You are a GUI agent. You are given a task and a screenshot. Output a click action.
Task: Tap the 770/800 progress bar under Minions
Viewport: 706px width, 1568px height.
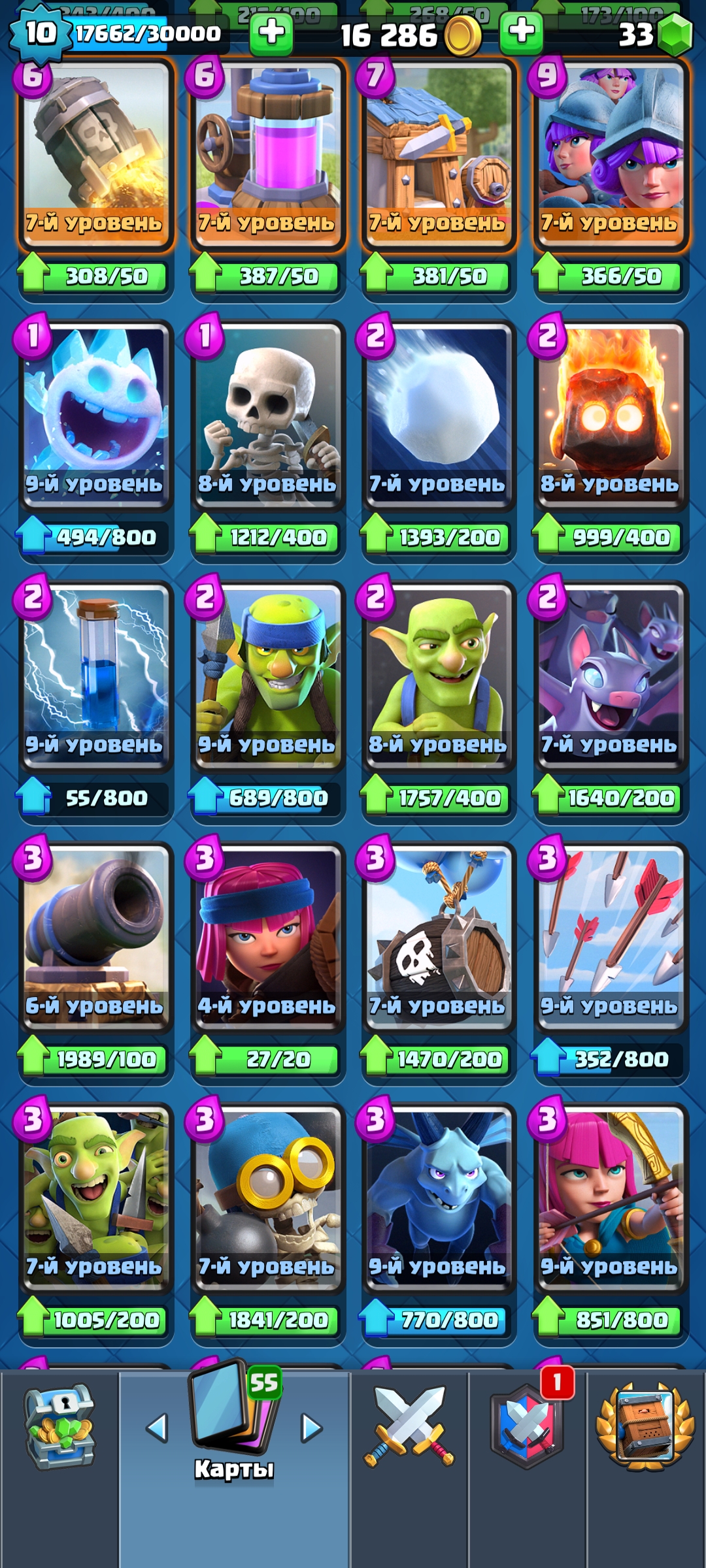[437, 1320]
